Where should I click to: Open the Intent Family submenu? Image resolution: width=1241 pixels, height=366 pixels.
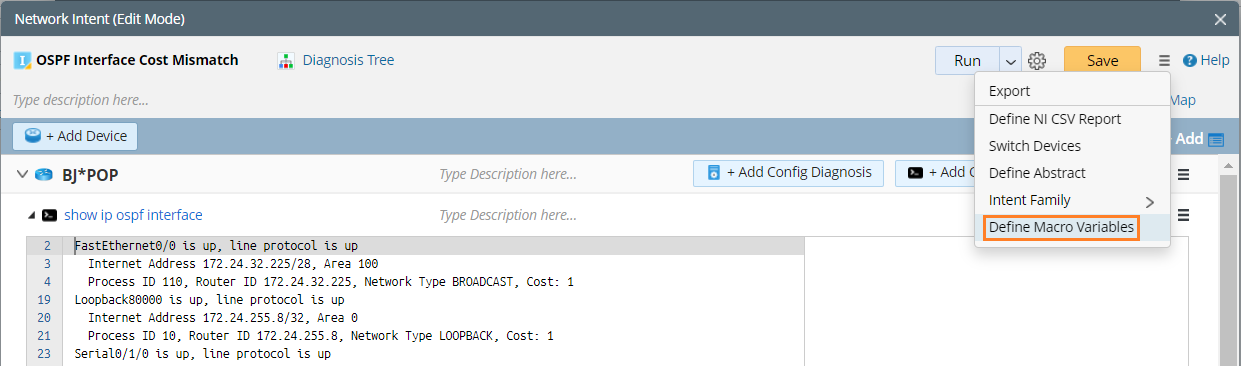tap(1072, 200)
